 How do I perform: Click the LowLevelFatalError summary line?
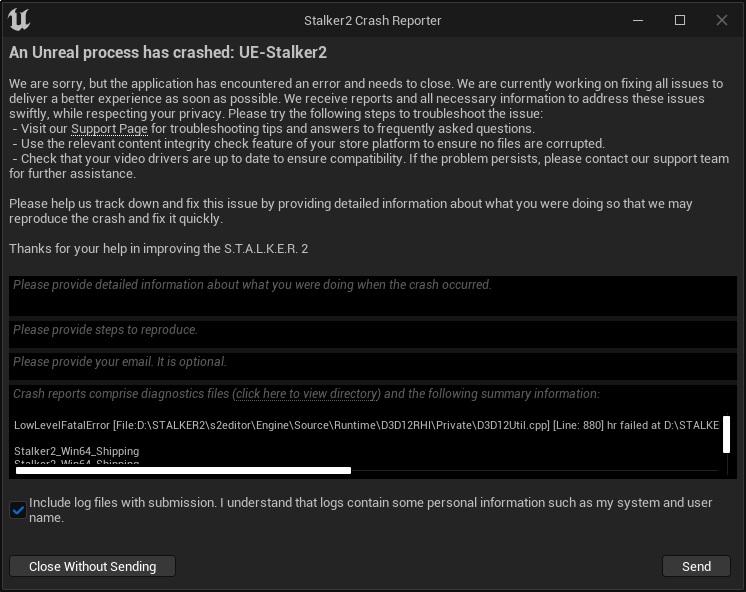[366, 425]
